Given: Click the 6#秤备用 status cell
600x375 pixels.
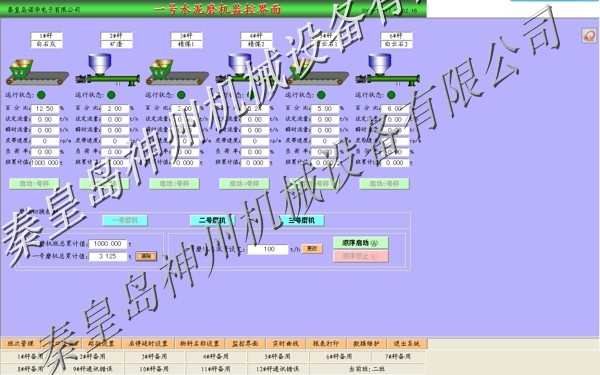Looking at the screenshot, I should click(x=340, y=357).
